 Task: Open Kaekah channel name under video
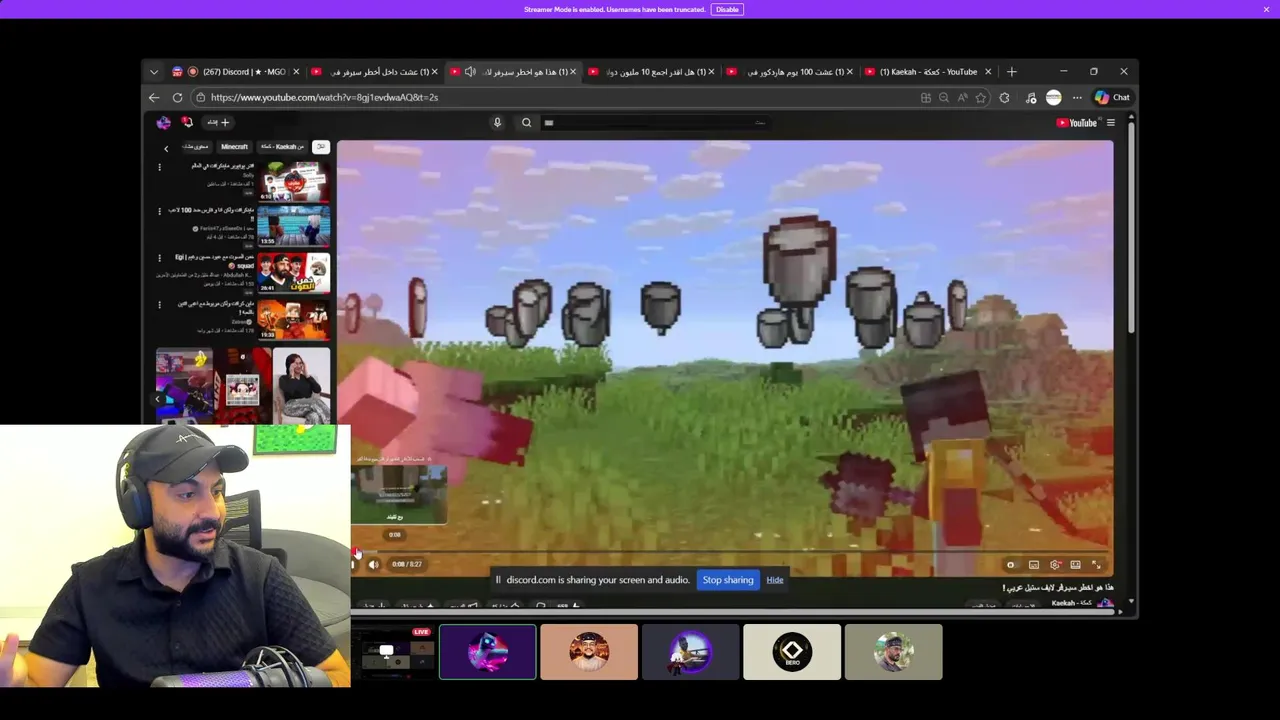pyautogui.click(x=1071, y=603)
